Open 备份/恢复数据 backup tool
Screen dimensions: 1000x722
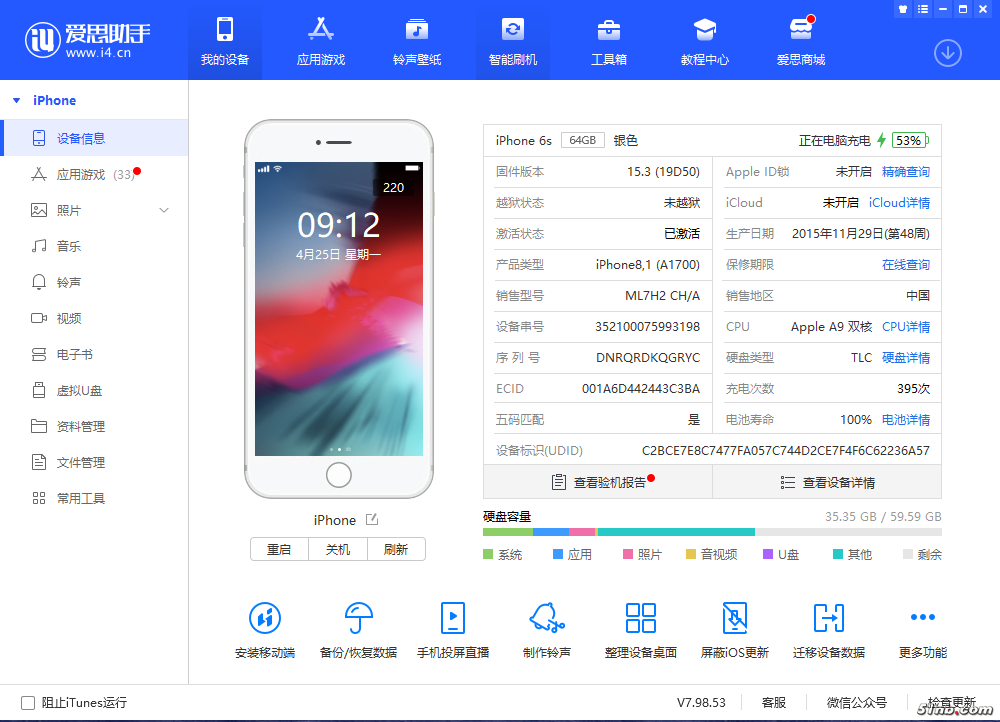coord(358,630)
